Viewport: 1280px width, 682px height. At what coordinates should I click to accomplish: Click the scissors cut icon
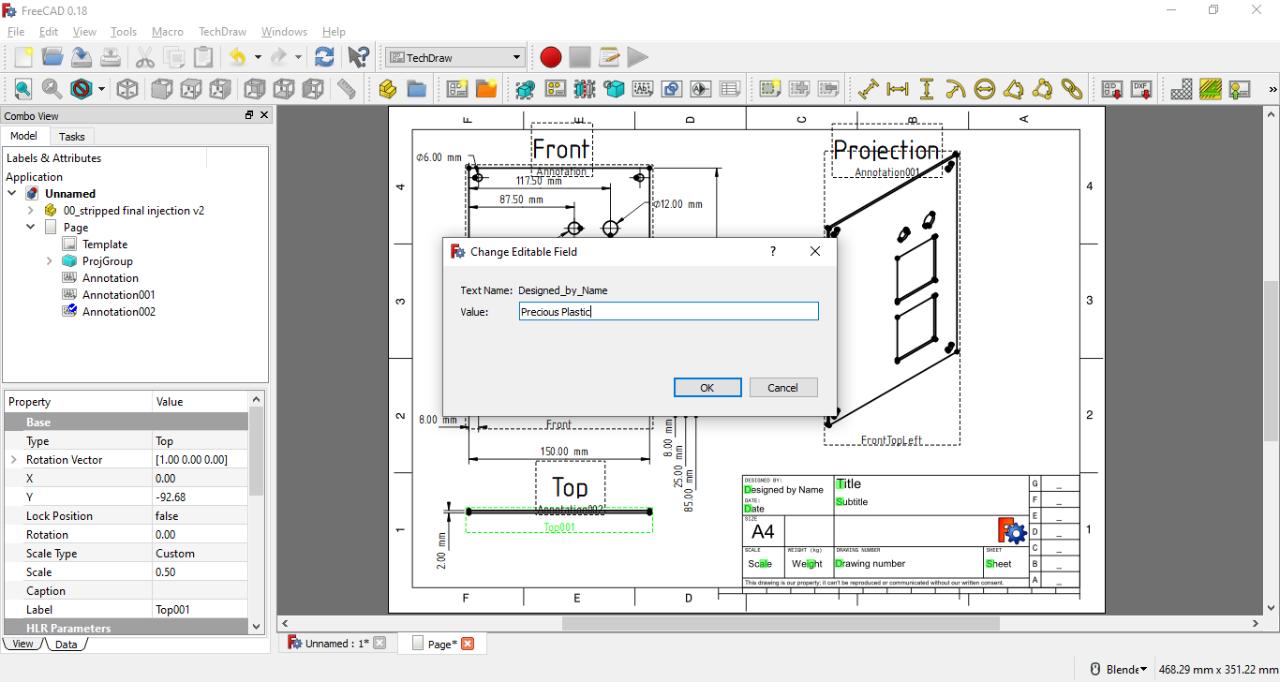(x=145, y=58)
